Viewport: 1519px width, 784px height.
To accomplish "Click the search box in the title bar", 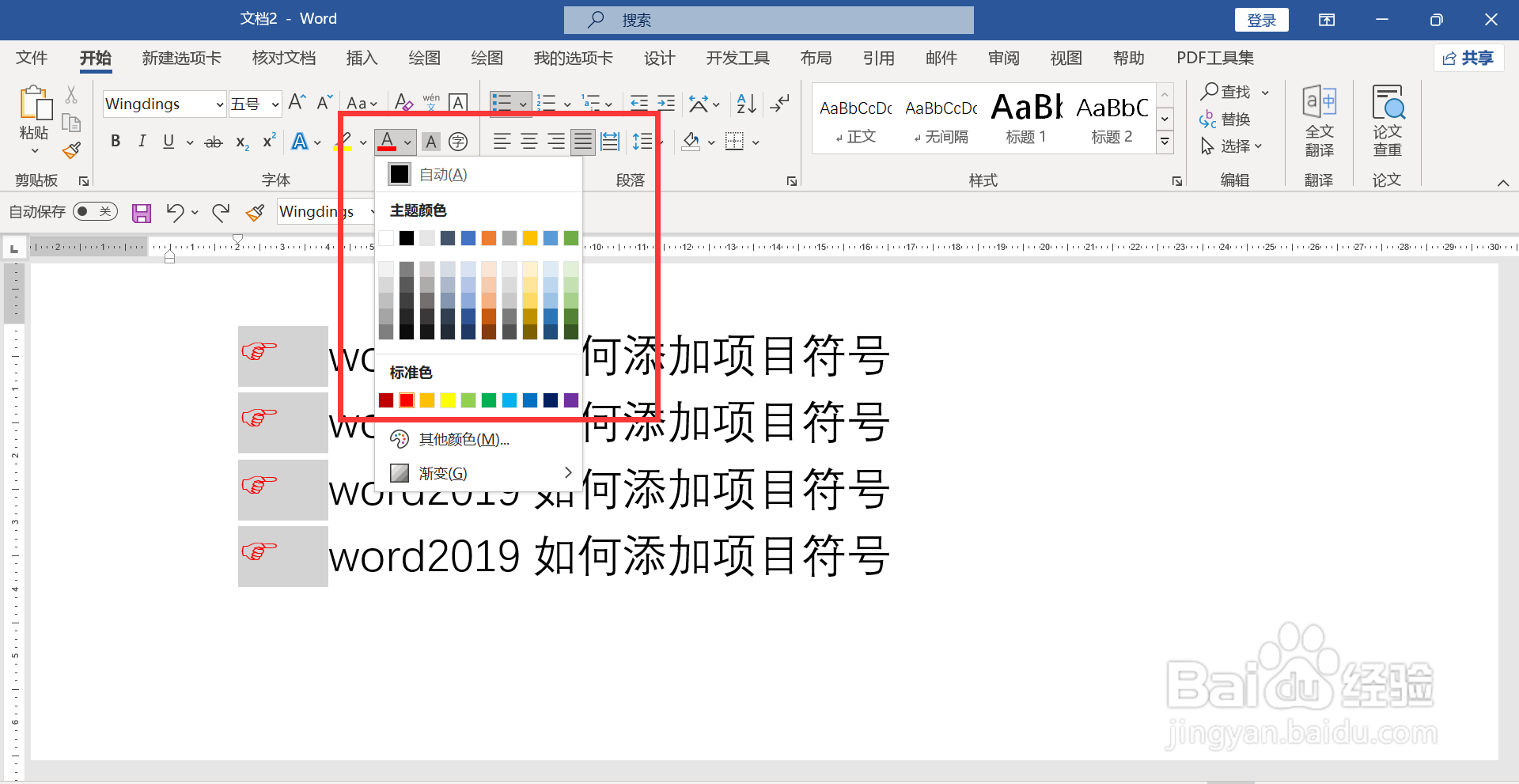I will 768,20.
